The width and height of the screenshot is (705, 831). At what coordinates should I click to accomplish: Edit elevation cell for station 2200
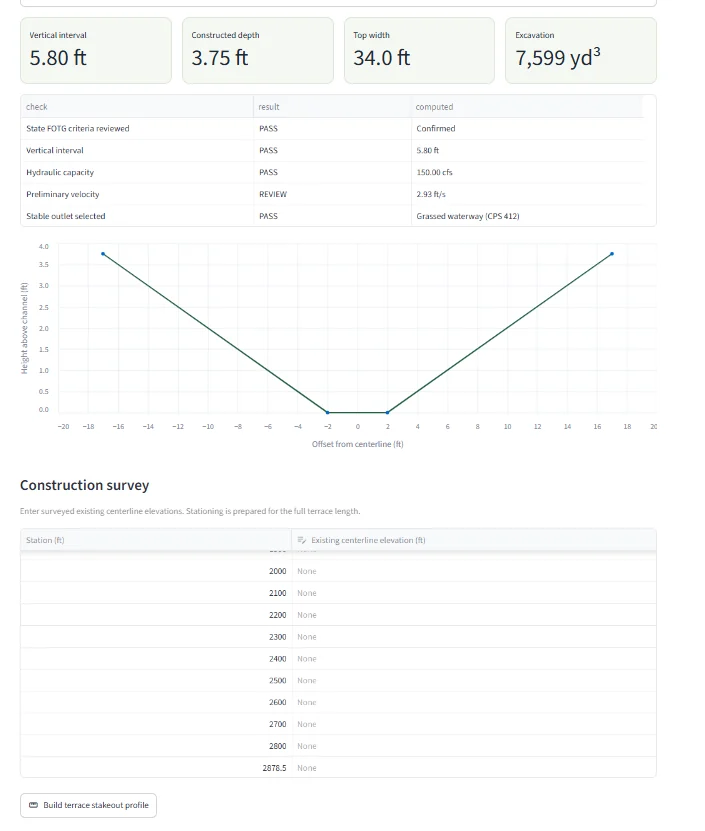click(x=474, y=615)
